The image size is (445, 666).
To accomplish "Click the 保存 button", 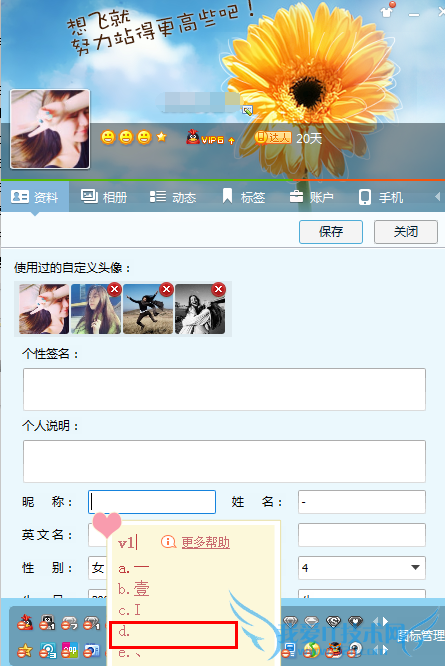I will (x=331, y=232).
